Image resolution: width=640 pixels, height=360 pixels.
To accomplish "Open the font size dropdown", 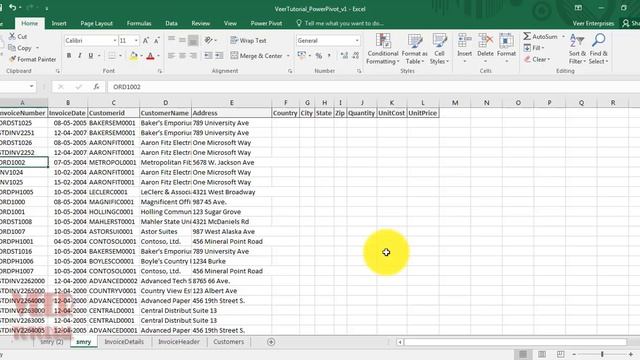I will [136, 40].
